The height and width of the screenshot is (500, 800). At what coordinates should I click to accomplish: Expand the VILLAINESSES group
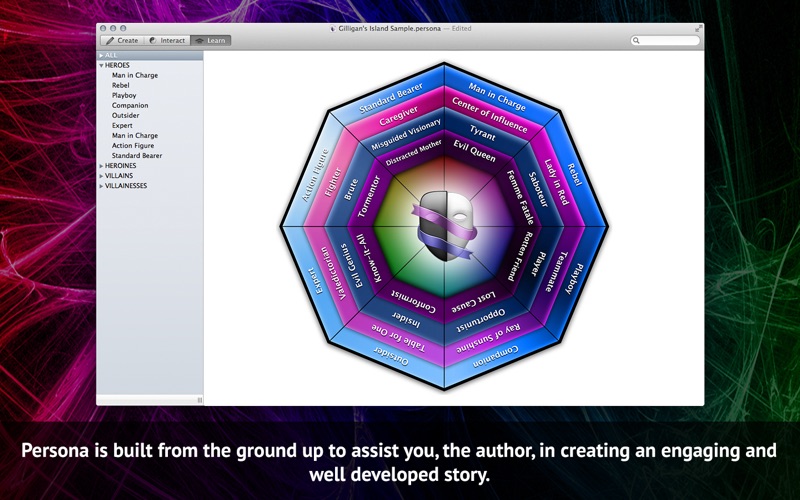(x=101, y=185)
